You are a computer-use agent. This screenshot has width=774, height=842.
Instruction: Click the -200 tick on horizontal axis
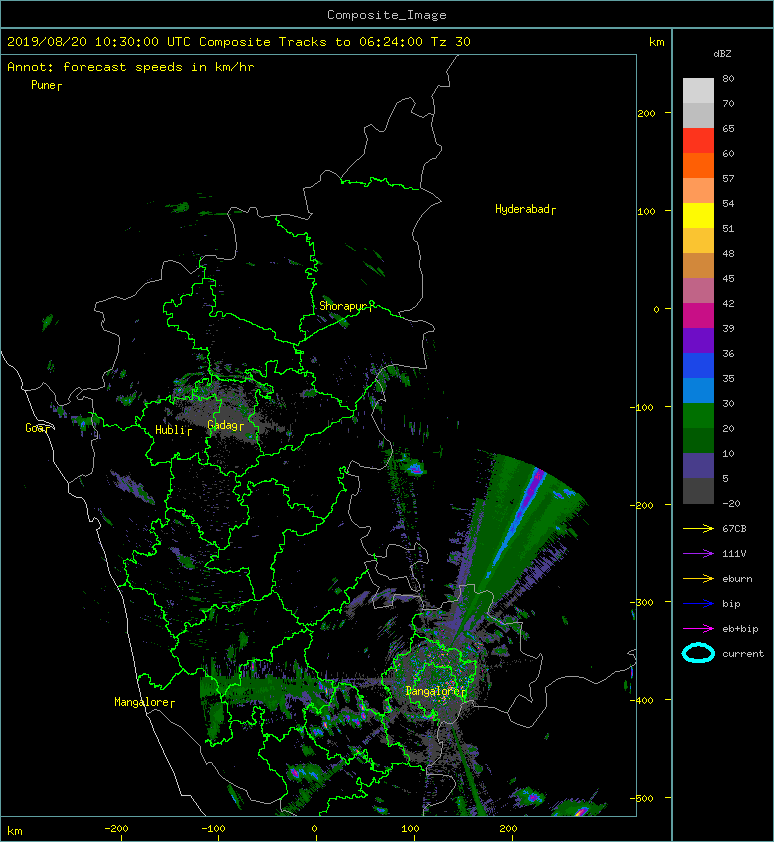116,829
